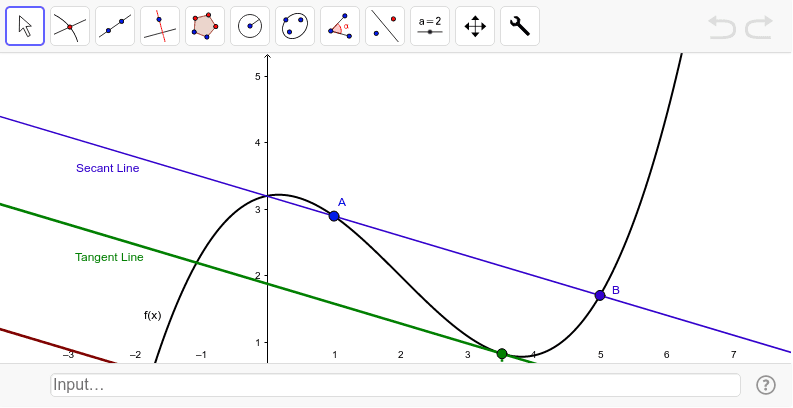Open the wrench settings tool

520,26
